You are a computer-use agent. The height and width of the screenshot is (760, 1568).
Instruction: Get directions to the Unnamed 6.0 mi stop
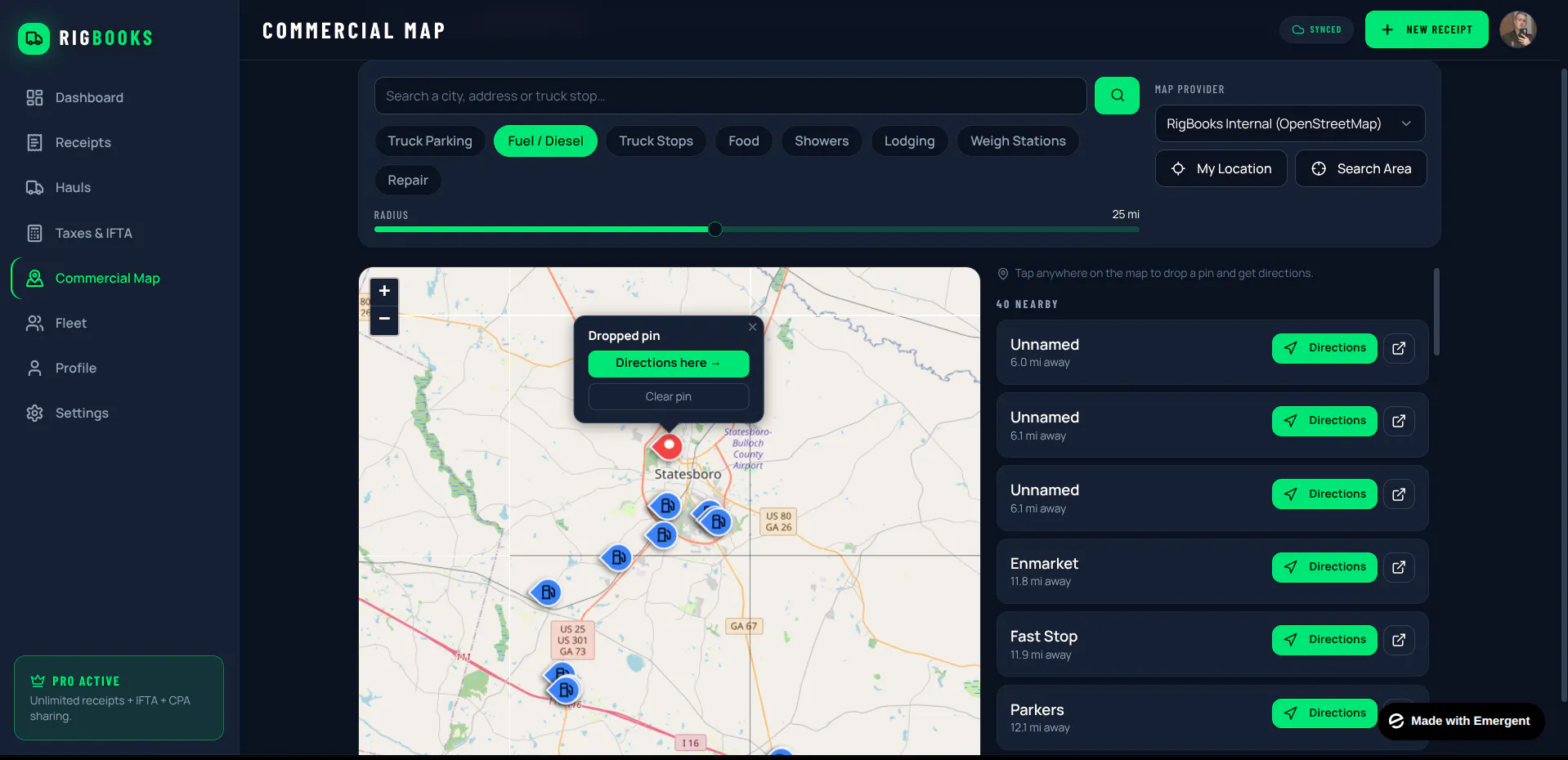(x=1324, y=348)
